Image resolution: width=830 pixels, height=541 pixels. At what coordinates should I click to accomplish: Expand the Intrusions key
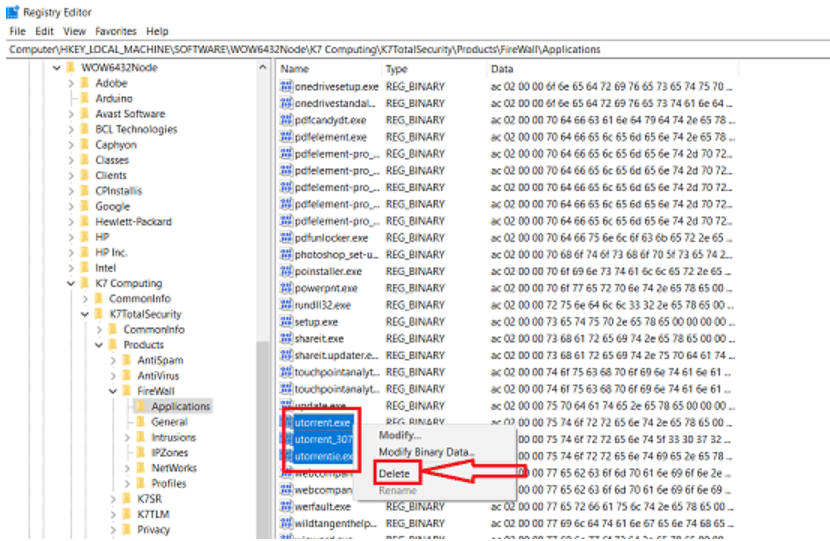point(127,437)
